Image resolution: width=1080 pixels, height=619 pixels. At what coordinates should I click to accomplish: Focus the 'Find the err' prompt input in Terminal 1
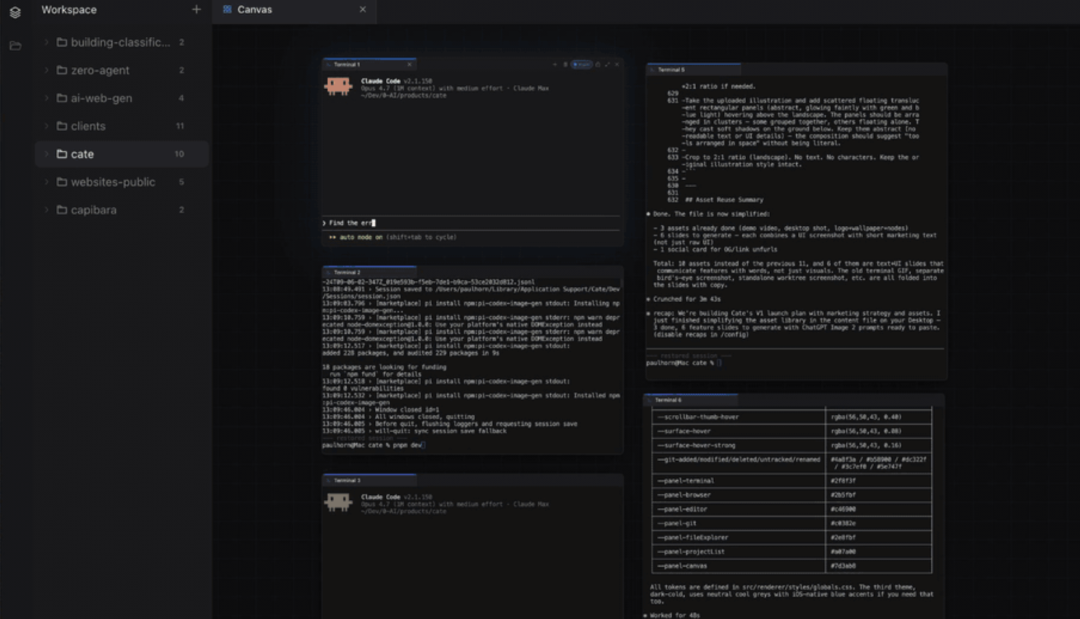(x=471, y=222)
